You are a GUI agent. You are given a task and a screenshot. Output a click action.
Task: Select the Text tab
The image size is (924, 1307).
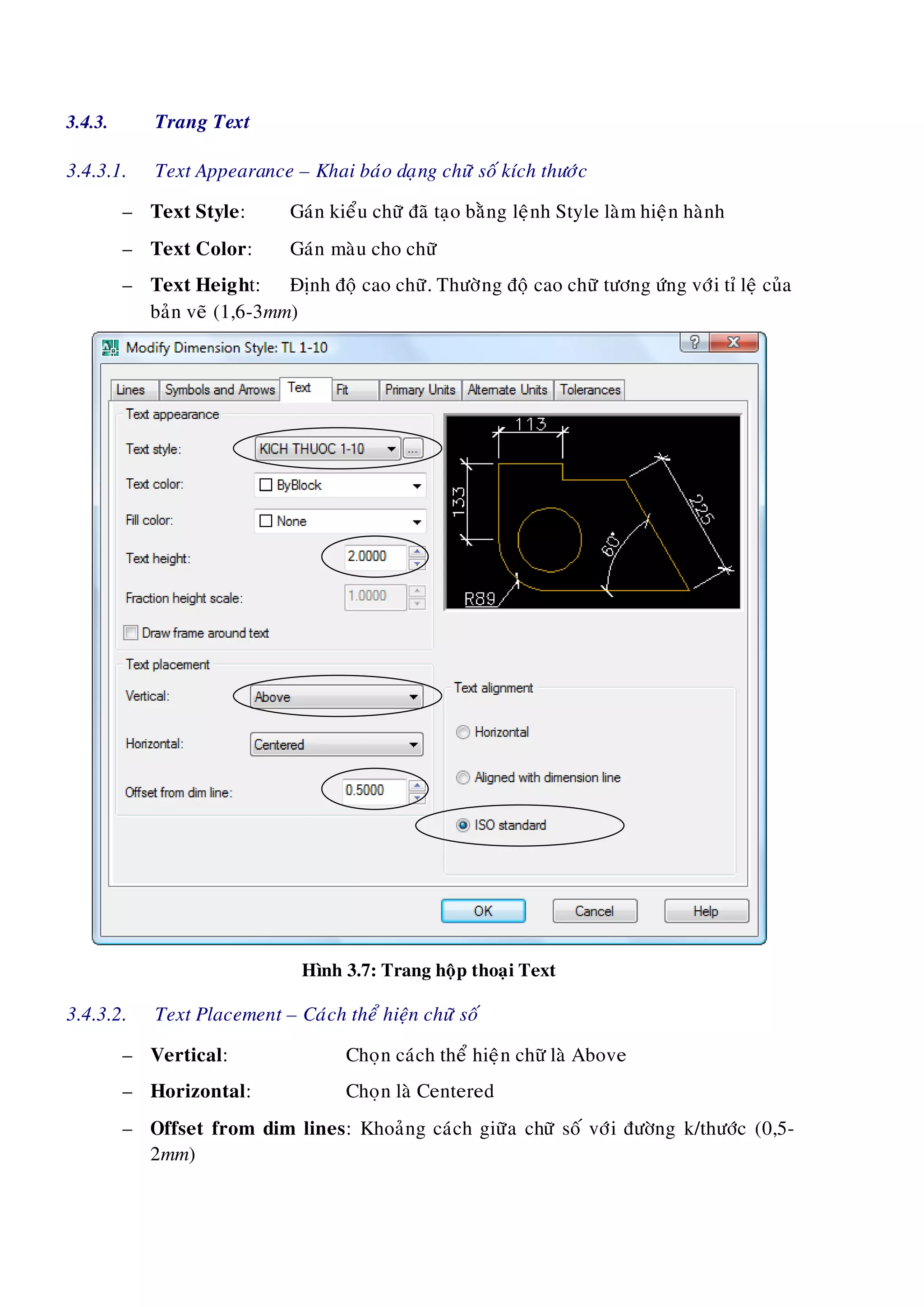click(305, 389)
